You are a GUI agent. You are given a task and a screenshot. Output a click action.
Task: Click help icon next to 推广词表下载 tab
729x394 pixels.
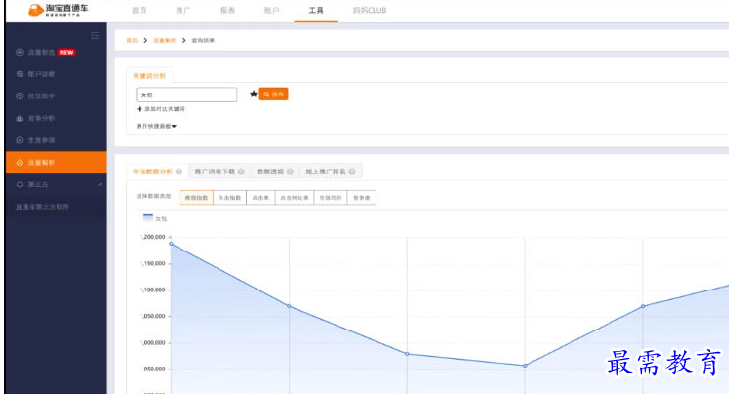point(241,172)
